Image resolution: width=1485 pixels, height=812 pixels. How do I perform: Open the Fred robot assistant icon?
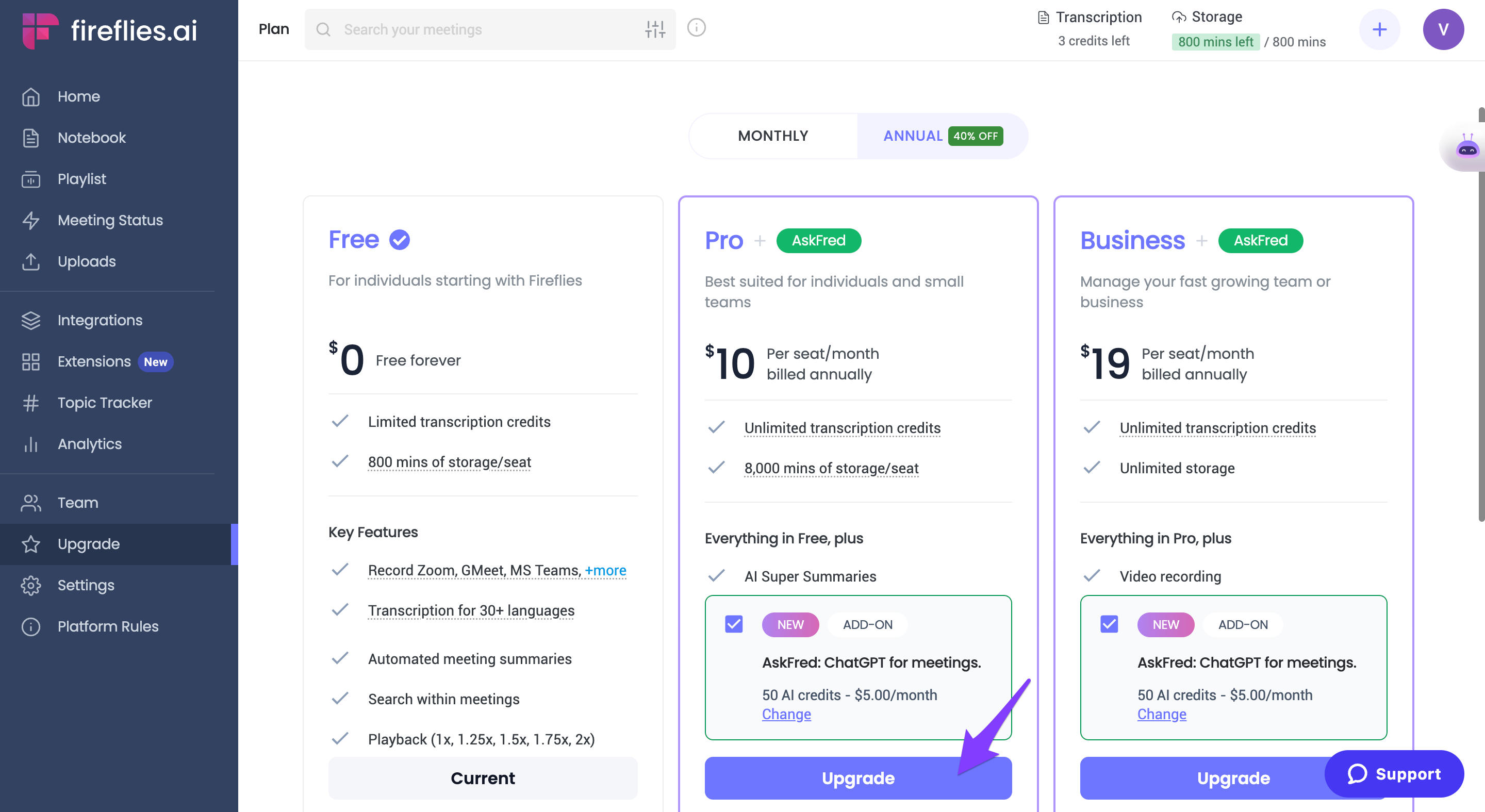pos(1467,147)
